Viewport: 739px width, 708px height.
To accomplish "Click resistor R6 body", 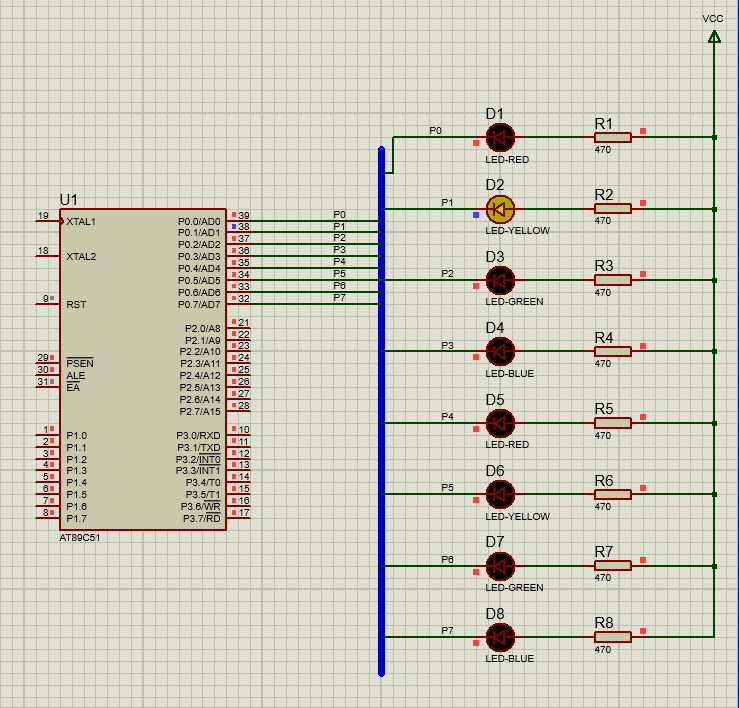I will tap(612, 494).
